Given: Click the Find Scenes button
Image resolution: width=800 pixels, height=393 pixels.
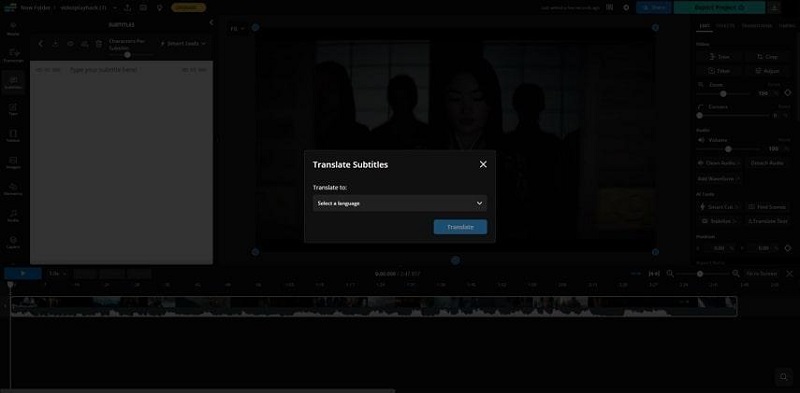Looking at the screenshot, I should (767, 207).
